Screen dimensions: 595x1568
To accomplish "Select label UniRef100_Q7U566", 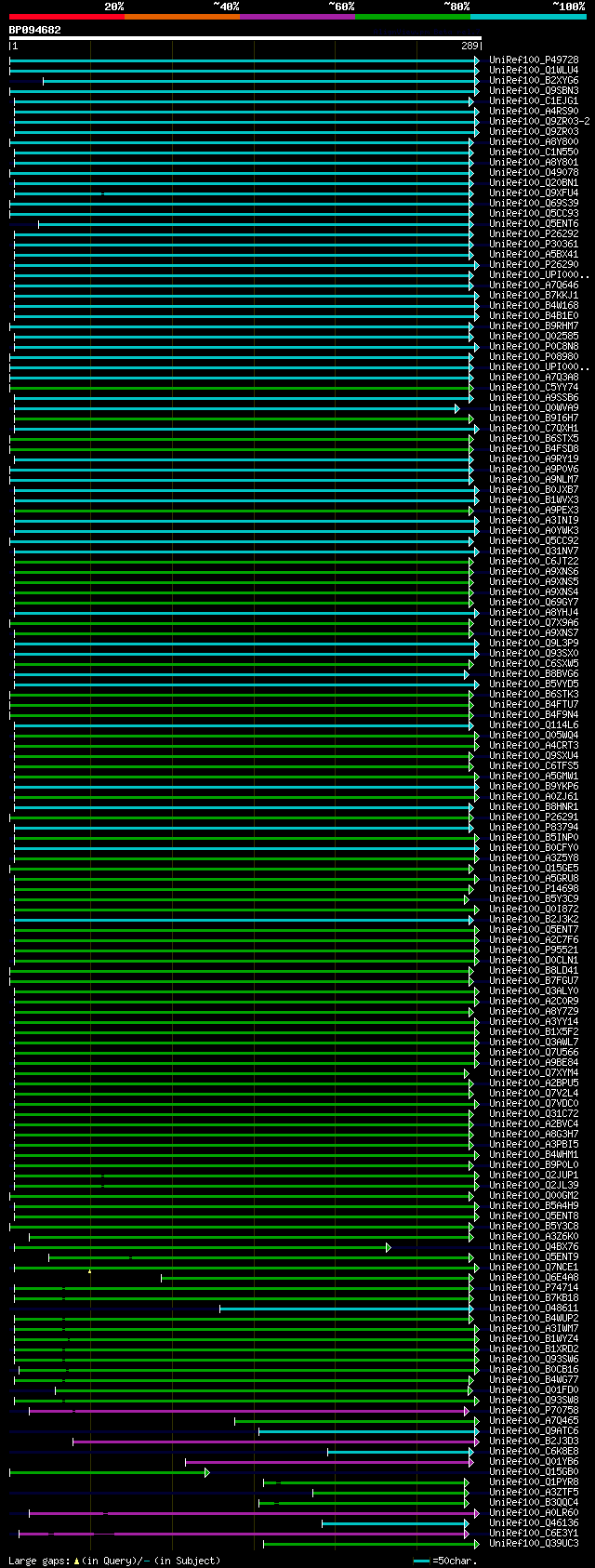I will [x=534, y=1052].
